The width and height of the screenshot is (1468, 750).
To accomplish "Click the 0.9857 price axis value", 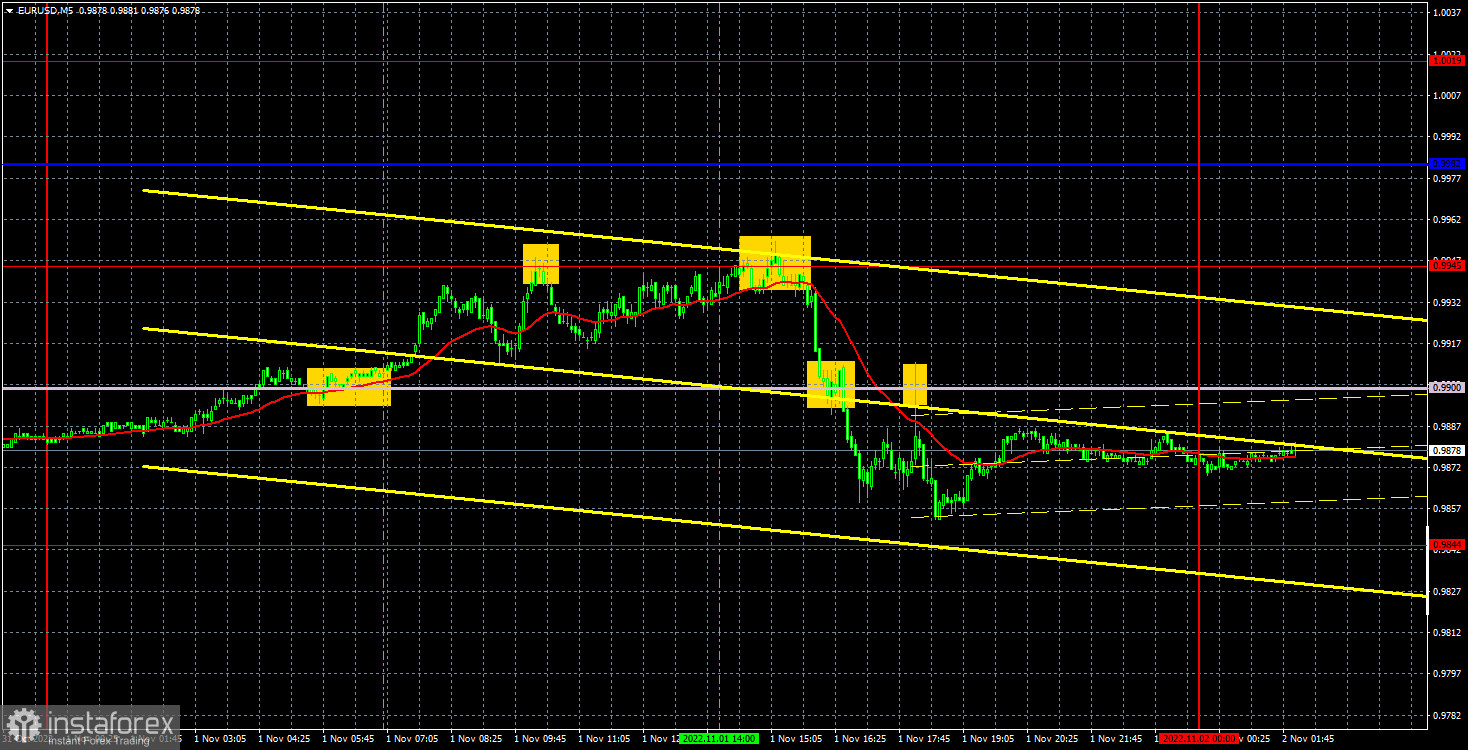I will 1448,509.
